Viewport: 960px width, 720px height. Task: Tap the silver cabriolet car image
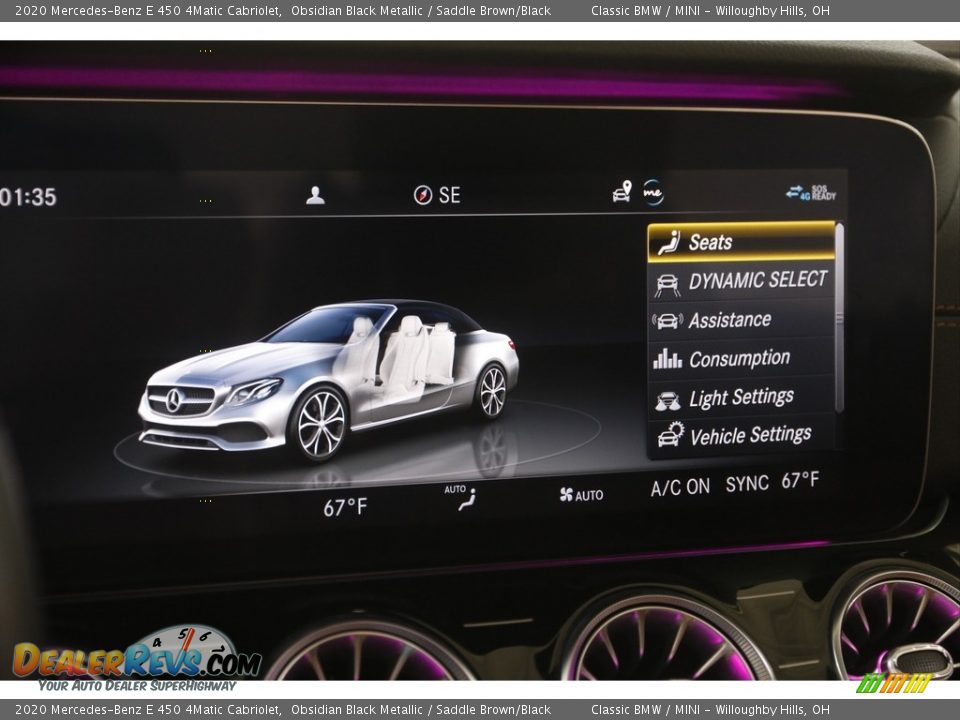point(329,380)
